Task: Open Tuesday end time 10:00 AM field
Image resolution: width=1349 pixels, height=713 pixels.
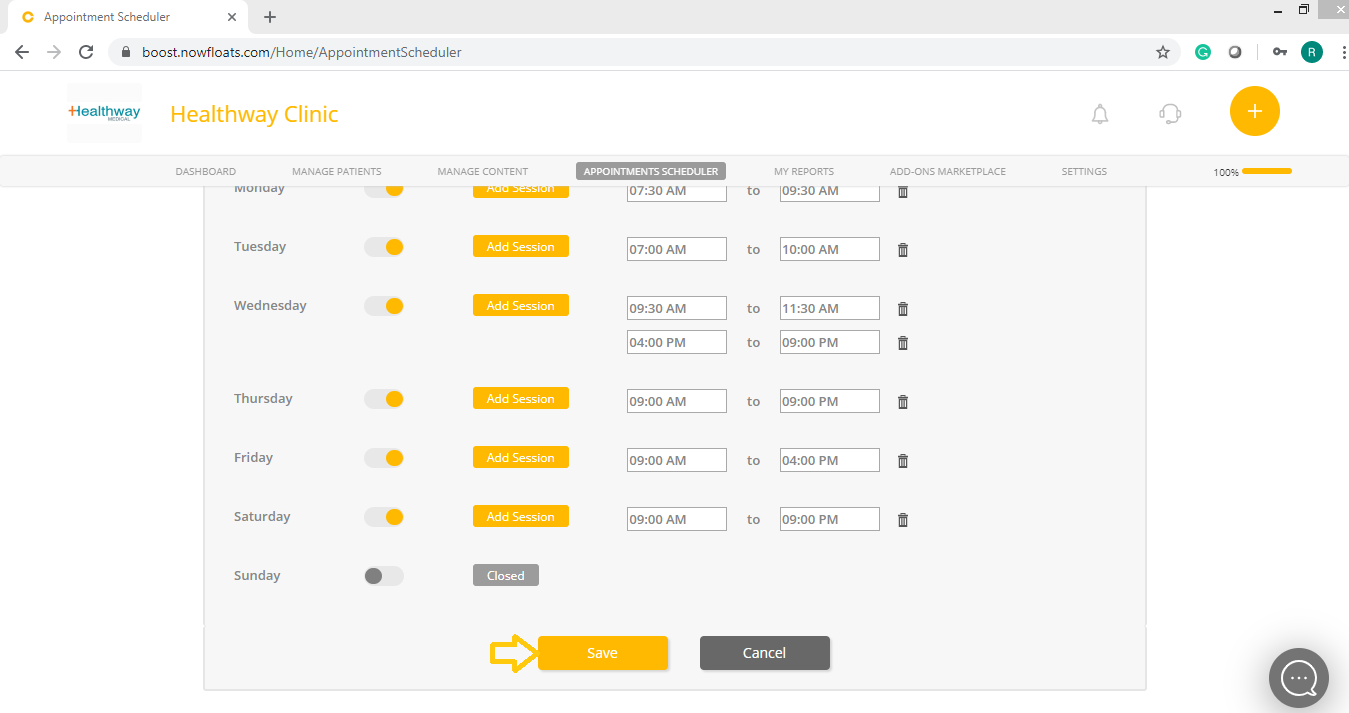Action: [x=830, y=249]
